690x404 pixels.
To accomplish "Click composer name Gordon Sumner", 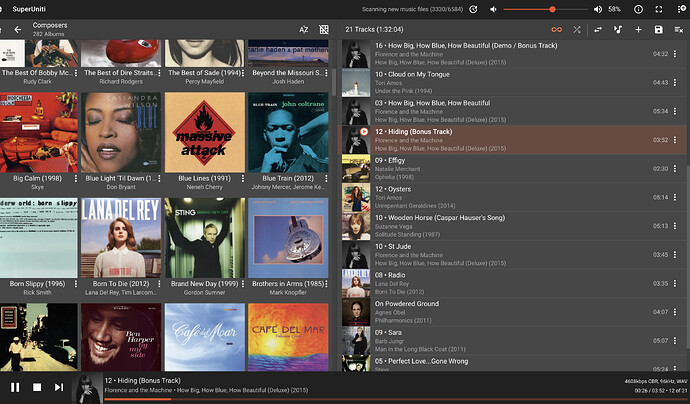I will point(205,292).
